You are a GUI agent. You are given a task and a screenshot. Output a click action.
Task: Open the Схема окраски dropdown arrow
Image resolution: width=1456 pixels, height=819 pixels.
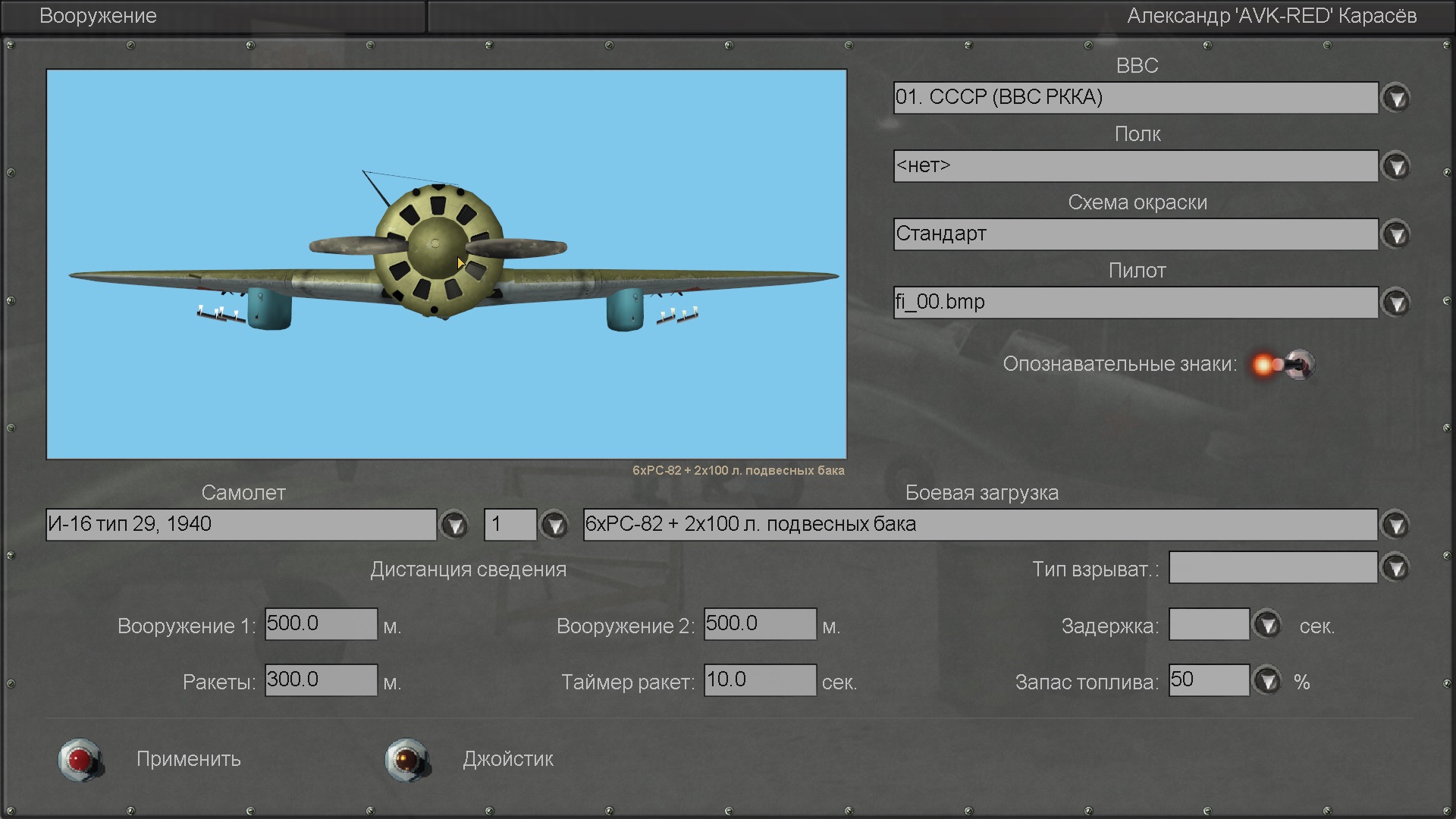click(x=1395, y=234)
